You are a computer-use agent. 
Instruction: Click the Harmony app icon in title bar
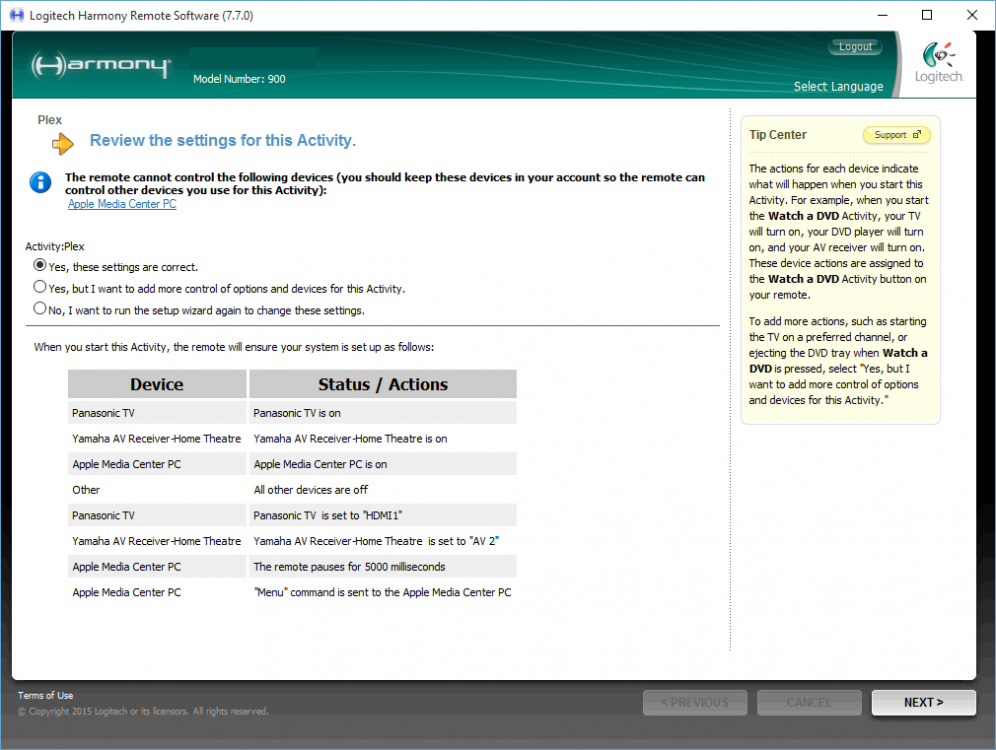[17, 15]
